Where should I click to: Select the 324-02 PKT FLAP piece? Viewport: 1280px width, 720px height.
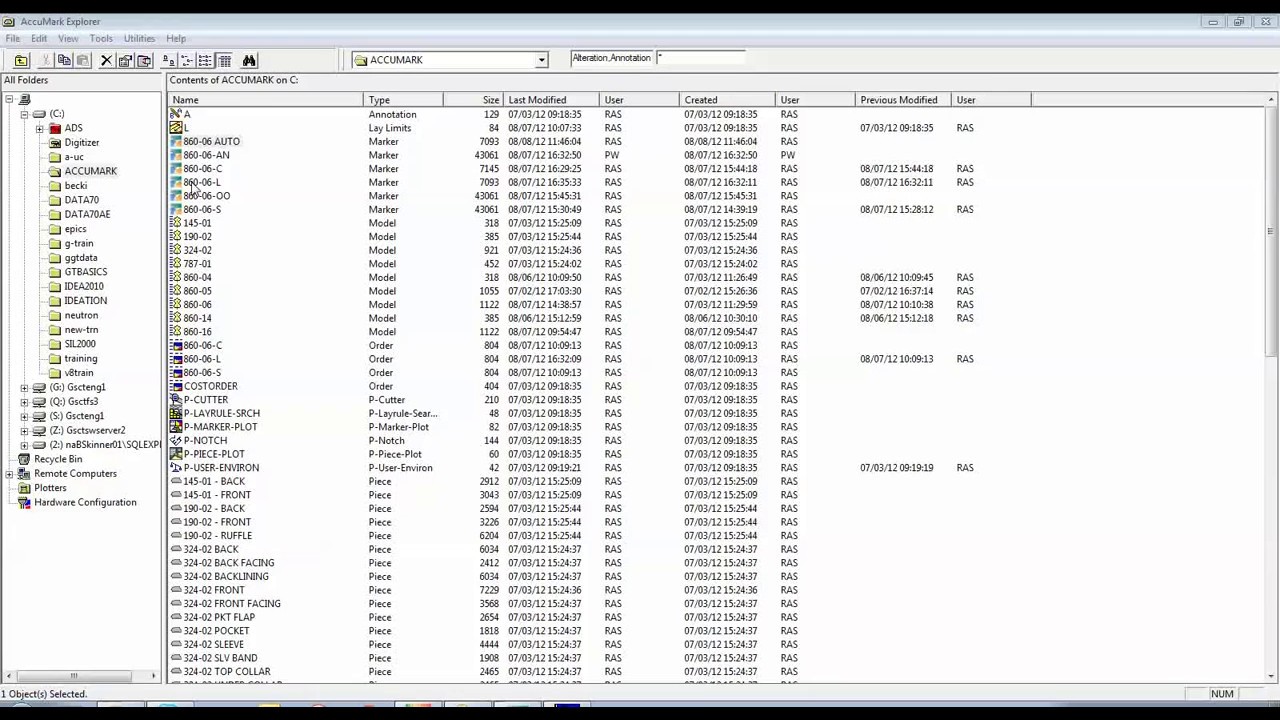point(218,617)
